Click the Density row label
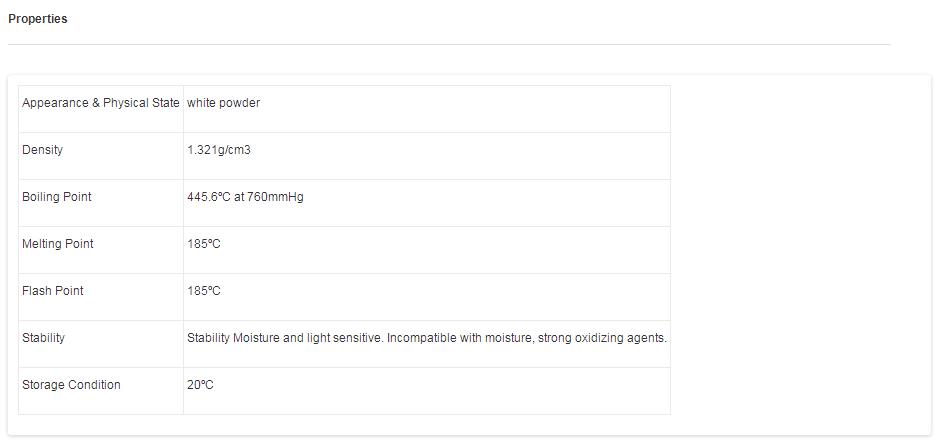 coord(42,150)
